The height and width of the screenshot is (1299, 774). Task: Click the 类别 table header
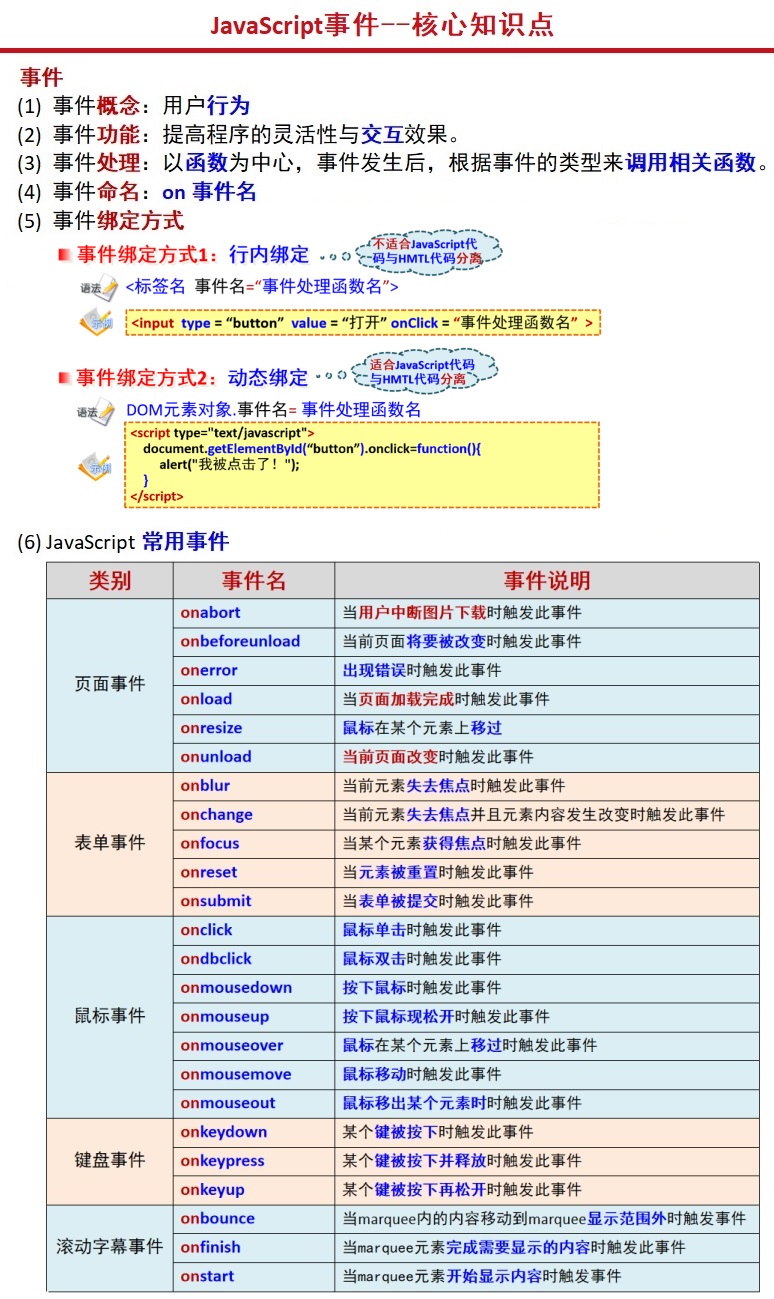[x=110, y=581]
